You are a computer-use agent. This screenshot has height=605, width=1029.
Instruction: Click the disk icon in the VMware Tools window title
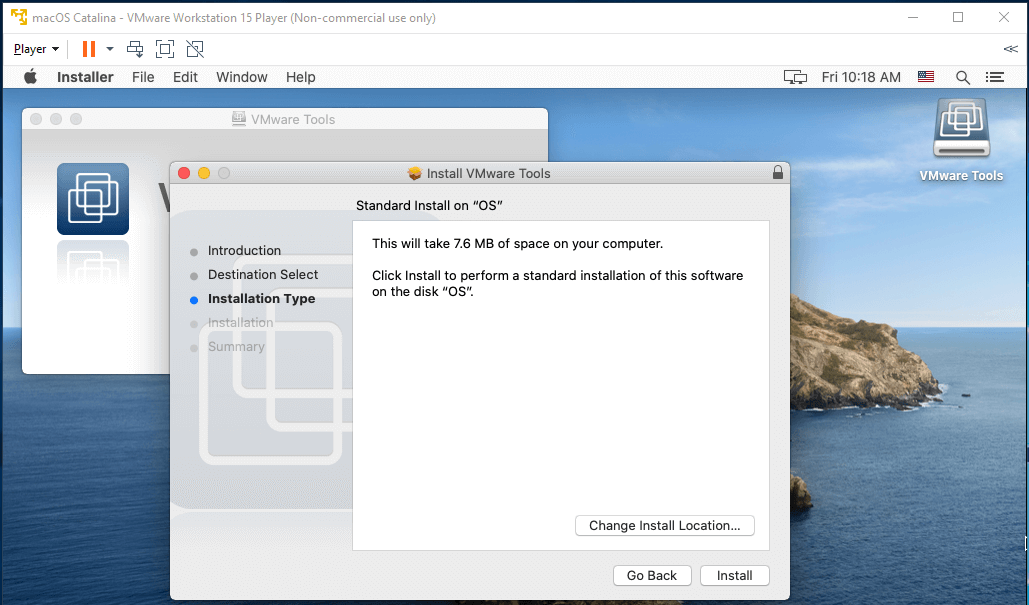239,119
